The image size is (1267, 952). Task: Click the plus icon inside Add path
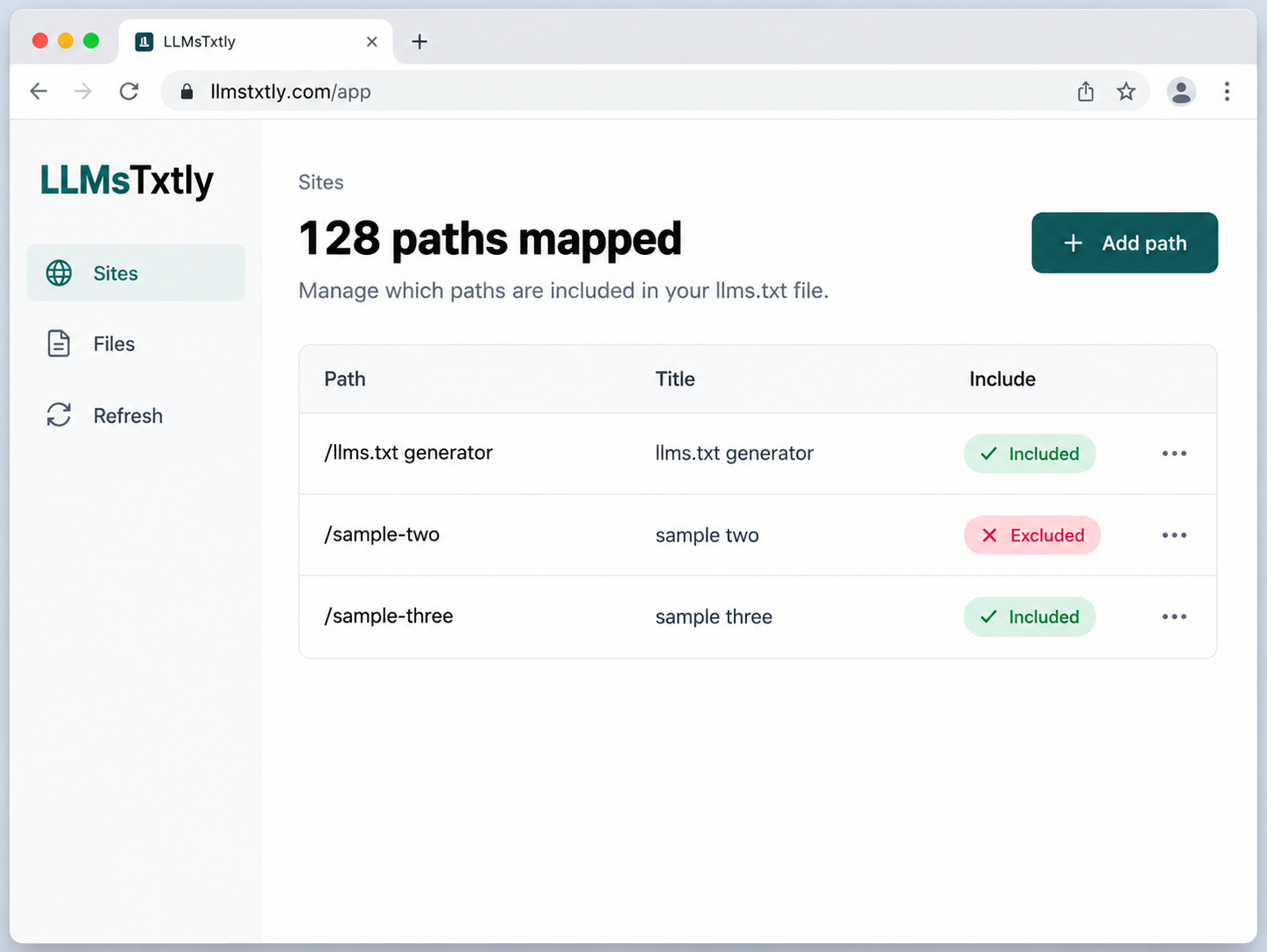tap(1073, 243)
